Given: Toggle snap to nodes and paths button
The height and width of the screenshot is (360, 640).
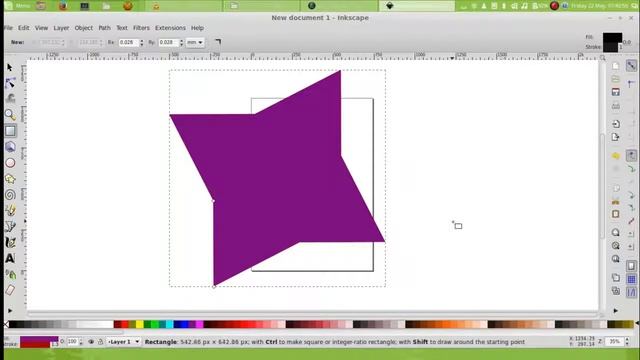Looking at the screenshot, I should tap(631, 156).
